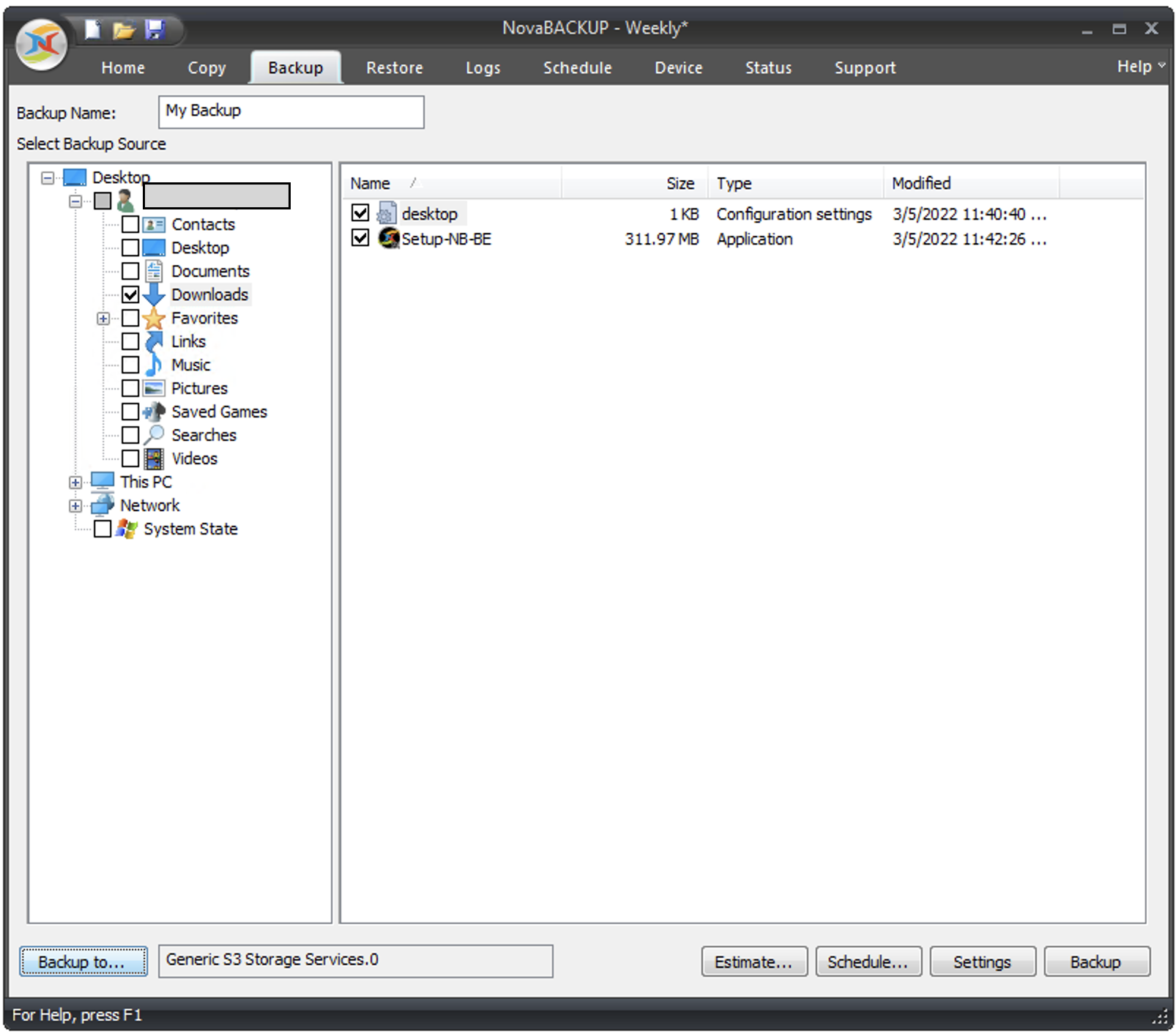Switch to the Home tab
The height and width of the screenshot is (1034, 1176).
123,67
